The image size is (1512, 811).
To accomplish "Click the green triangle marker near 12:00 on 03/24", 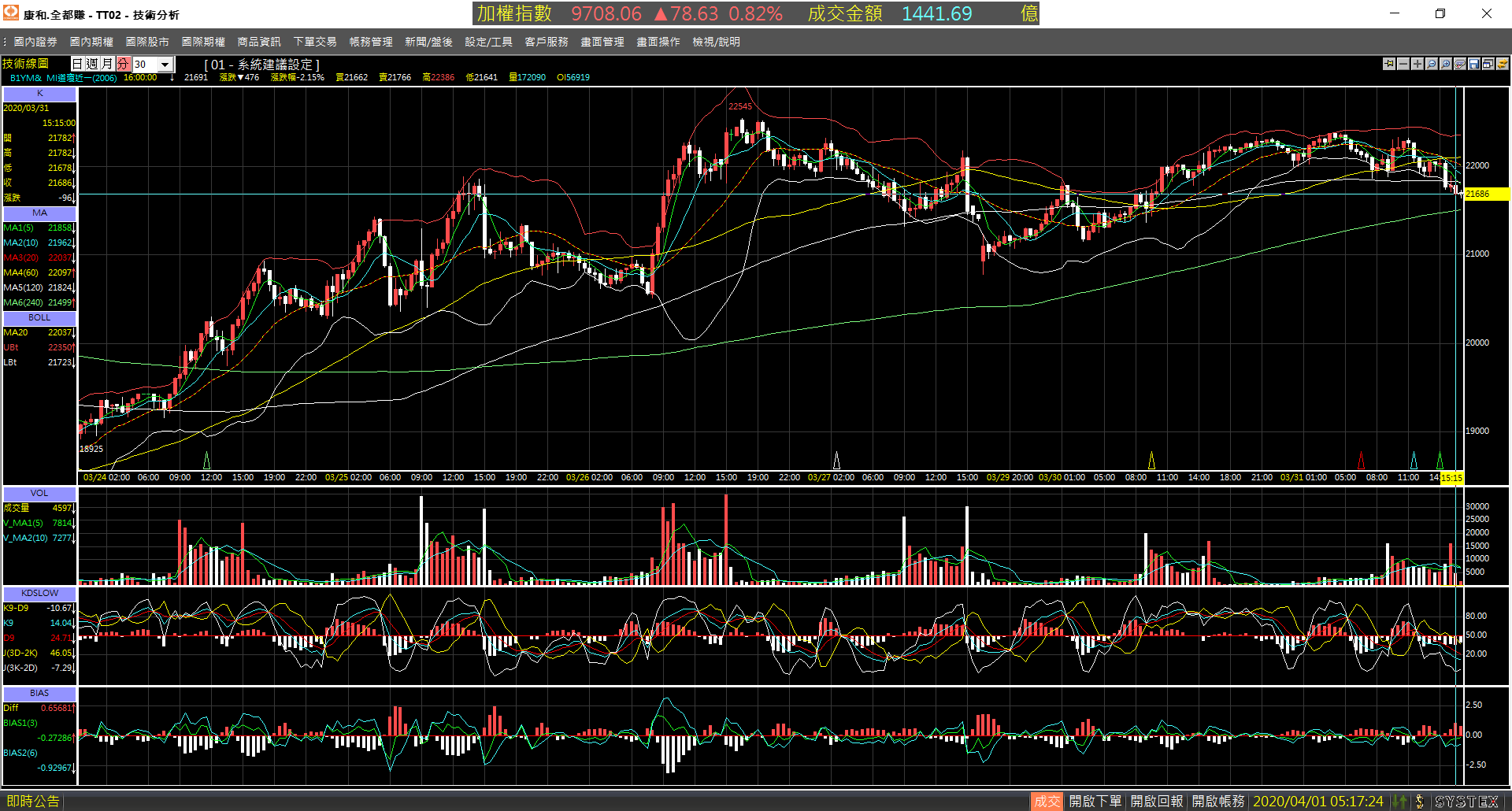I will pyautogui.click(x=207, y=461).
